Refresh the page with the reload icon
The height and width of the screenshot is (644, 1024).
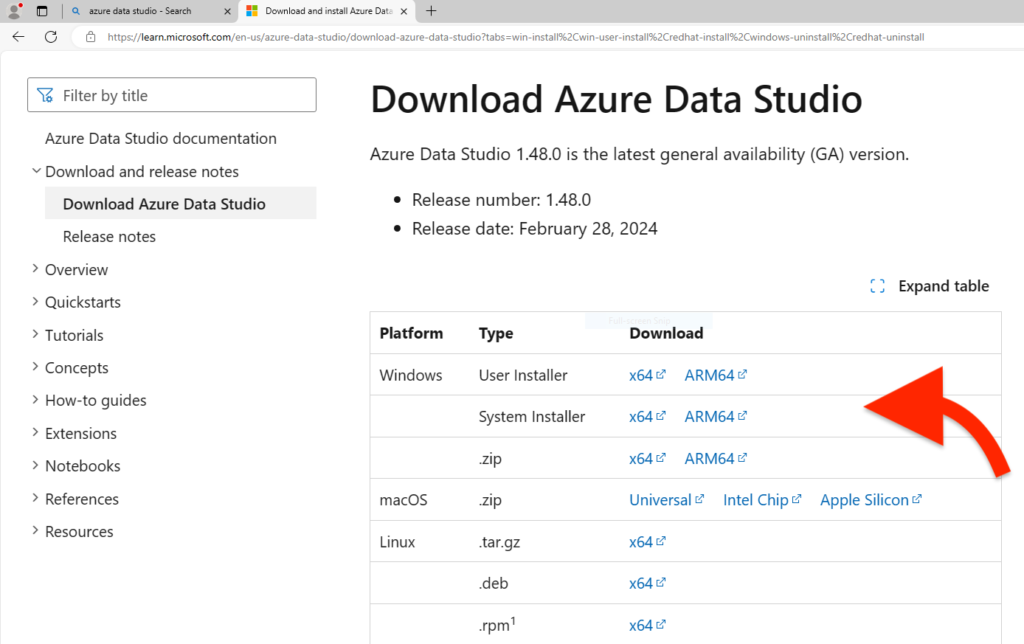51,37
